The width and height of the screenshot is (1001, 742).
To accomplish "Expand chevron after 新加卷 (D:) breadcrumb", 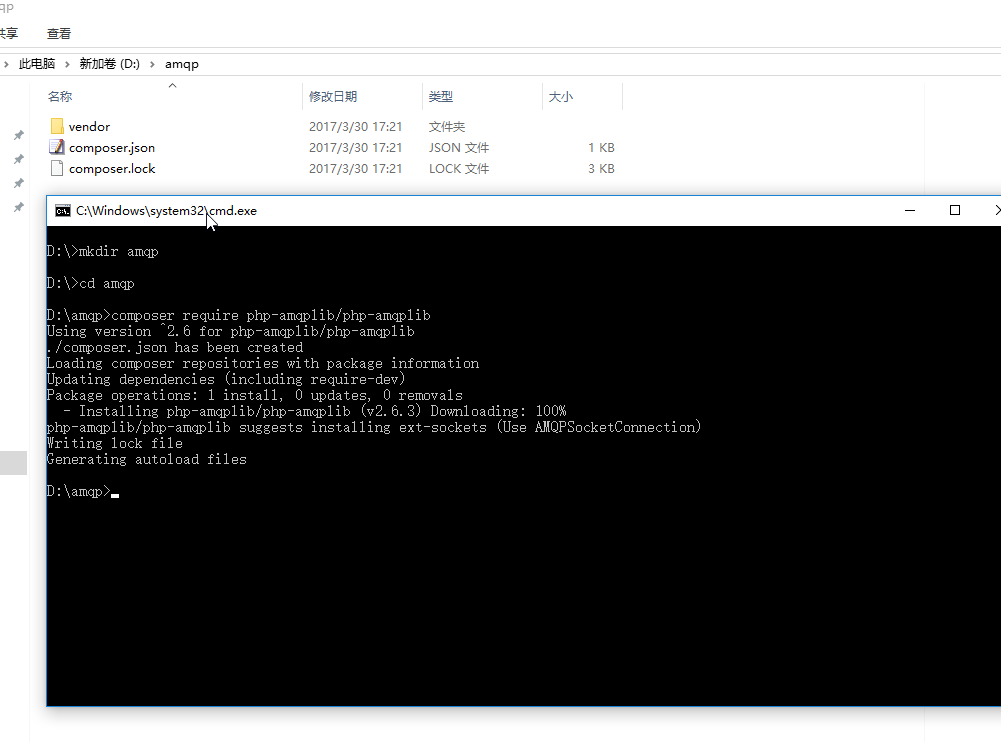I will pos(152,64).
